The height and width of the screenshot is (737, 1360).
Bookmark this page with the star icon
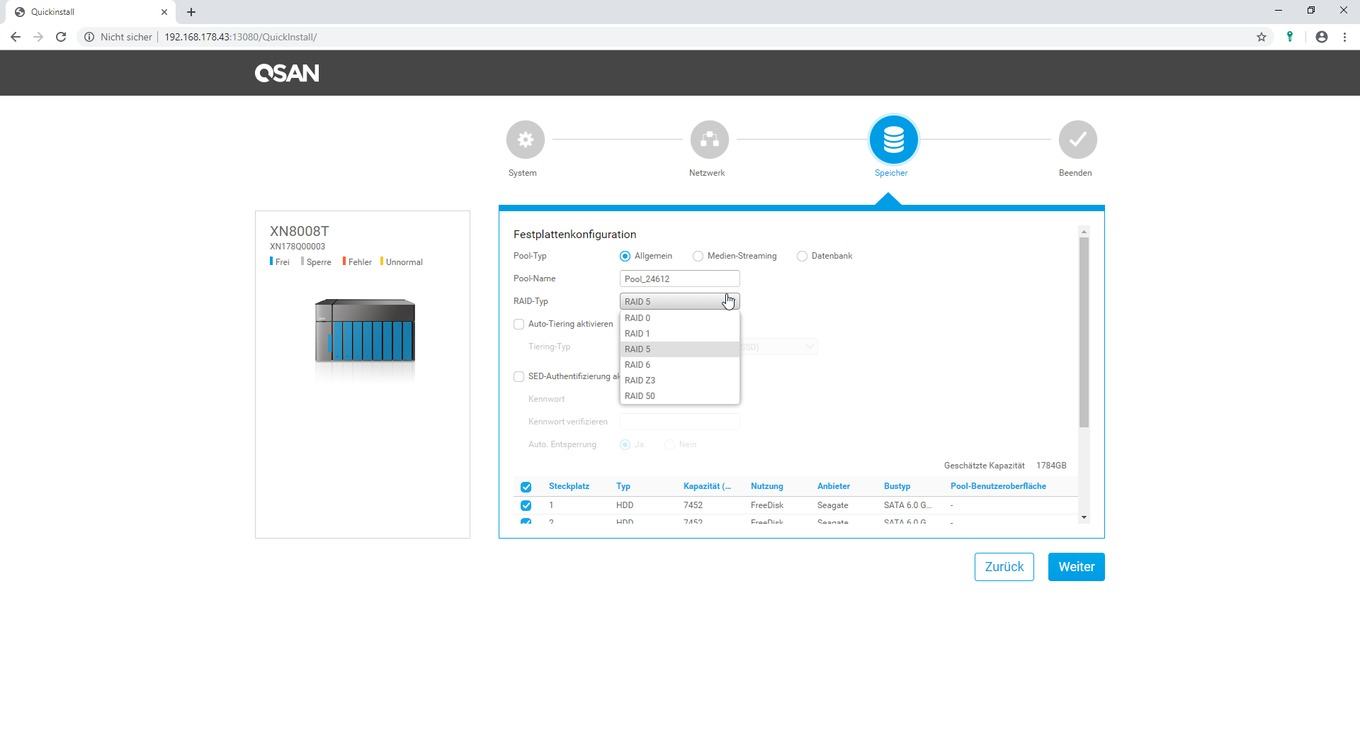pyautogui.click(x=1261, y=37)
